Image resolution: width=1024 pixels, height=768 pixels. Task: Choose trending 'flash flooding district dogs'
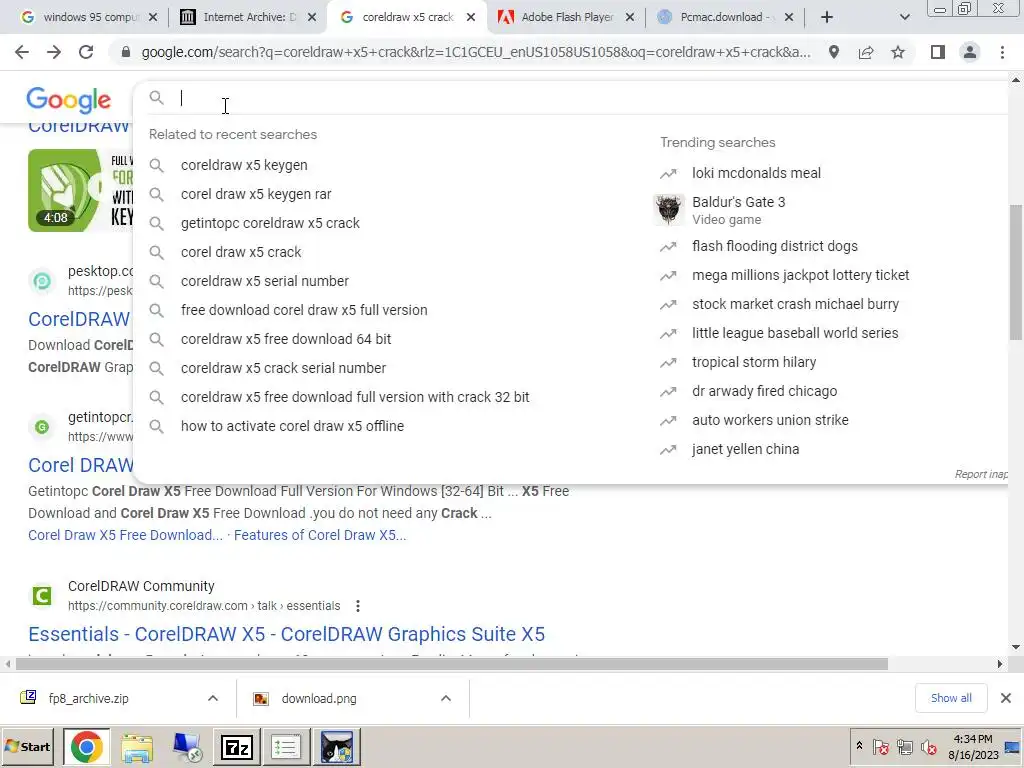(775, 246)
